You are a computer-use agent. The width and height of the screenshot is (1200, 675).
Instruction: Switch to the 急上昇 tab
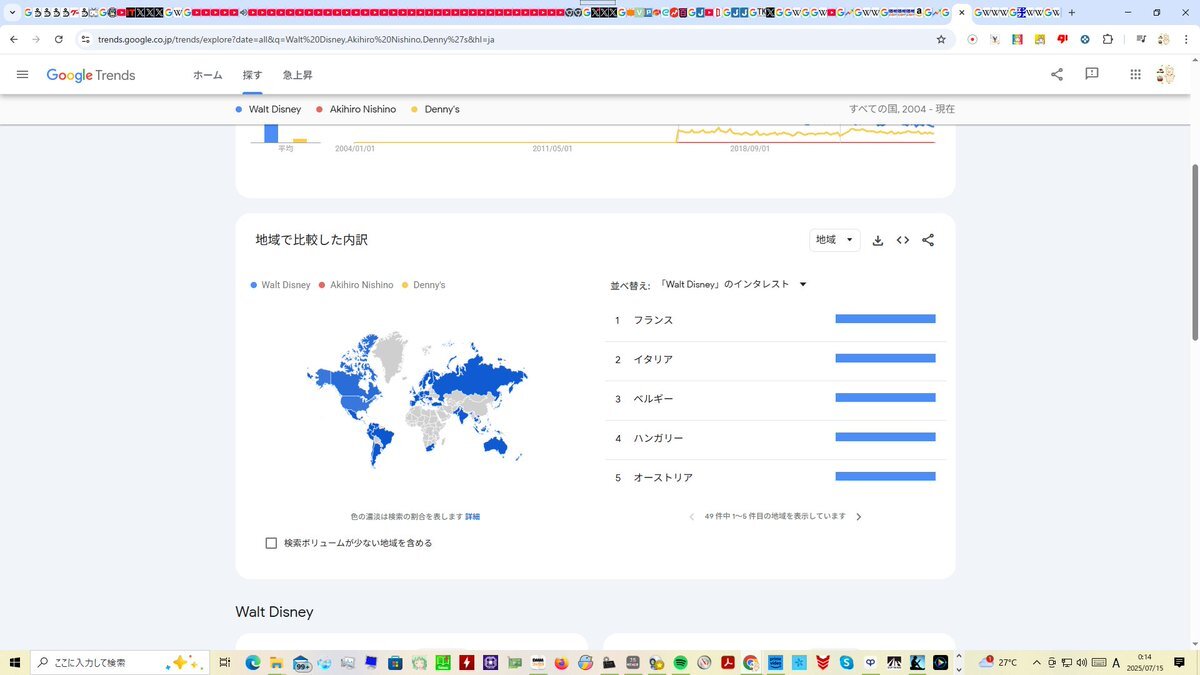click(298, 75)
